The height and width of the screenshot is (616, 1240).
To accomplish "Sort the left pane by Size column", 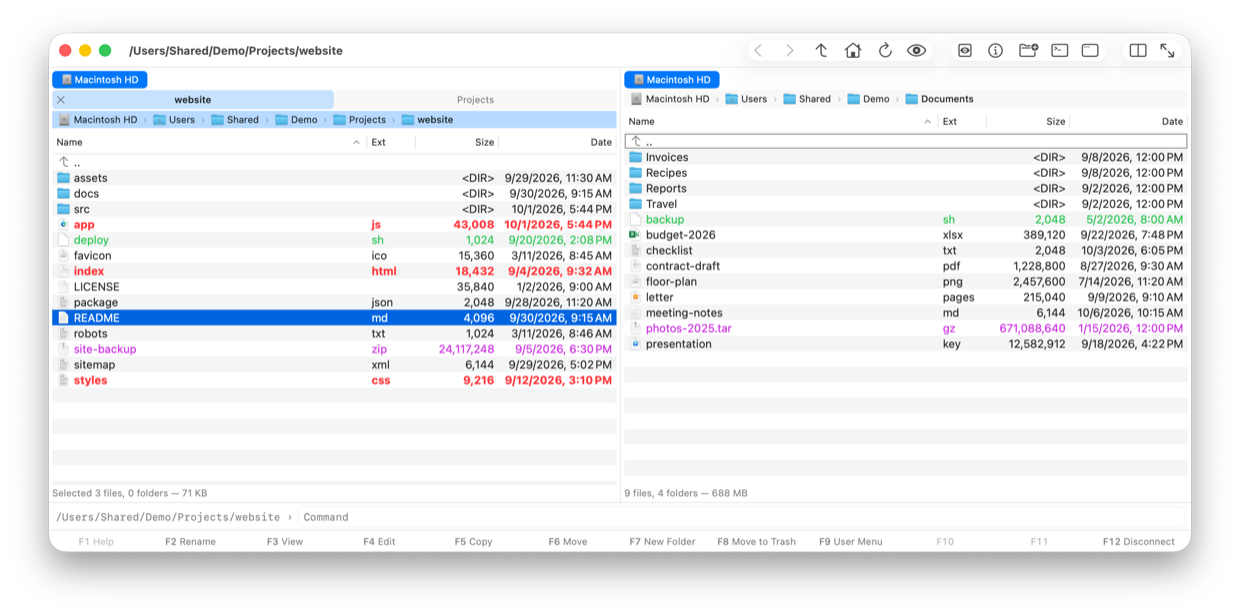I will 457,142.
